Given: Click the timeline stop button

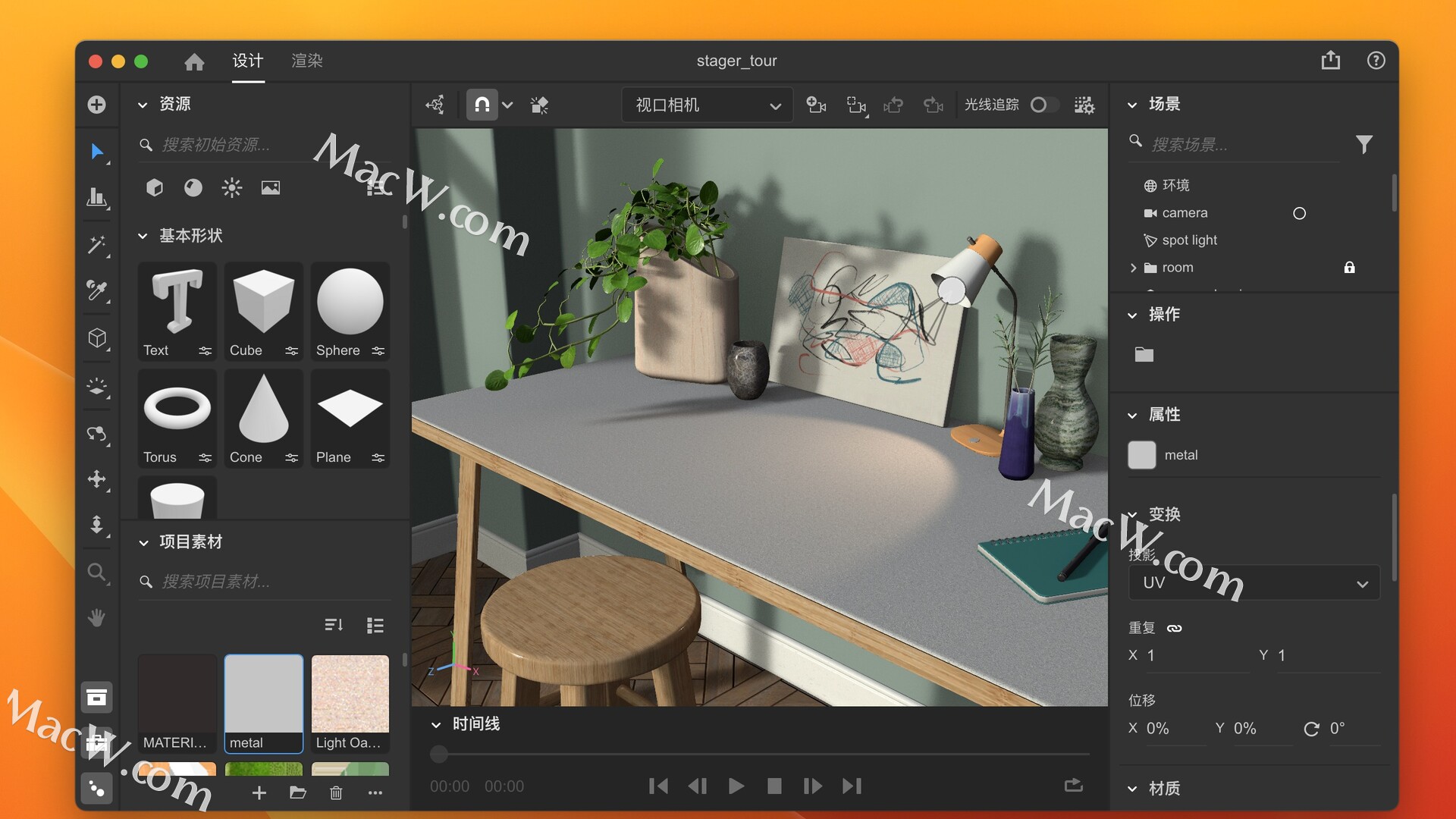Looking at the screenshot, I should pos(774,786).
